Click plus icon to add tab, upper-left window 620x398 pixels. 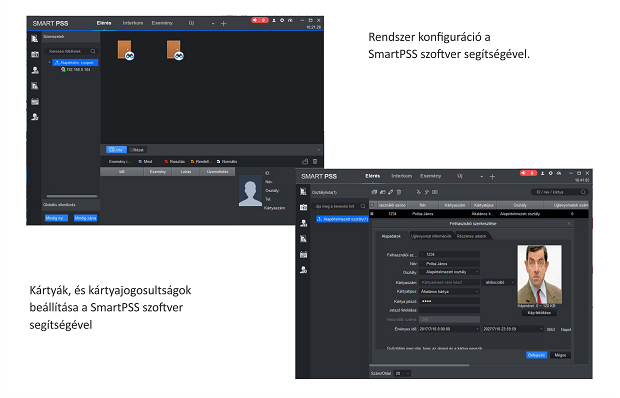(x=223, y=23)
